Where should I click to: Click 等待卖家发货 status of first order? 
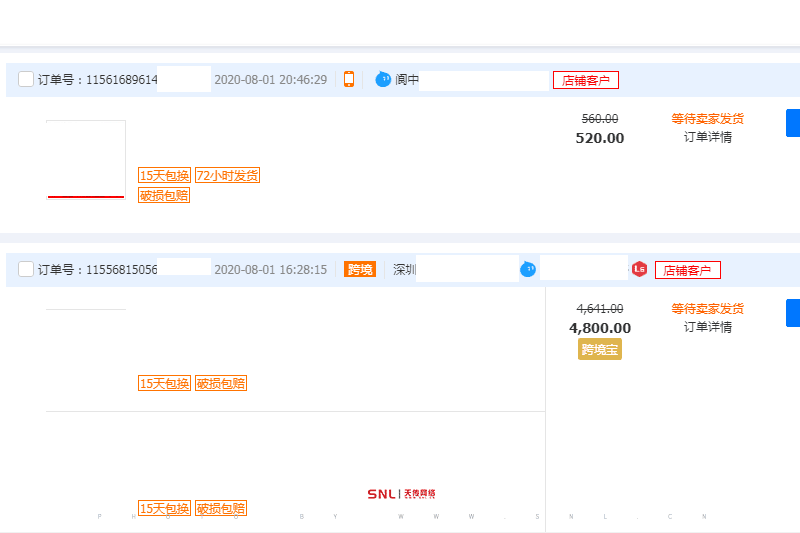pyautogui.click(x=708, y=119)
